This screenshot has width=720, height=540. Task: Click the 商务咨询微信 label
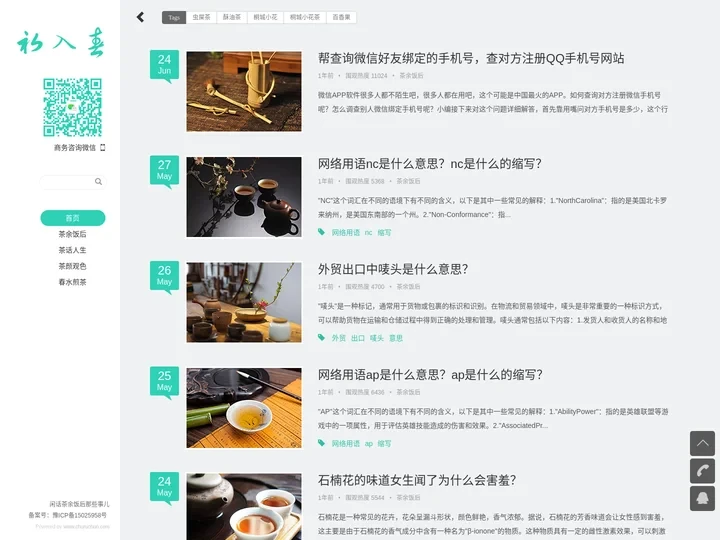point(75,147)
